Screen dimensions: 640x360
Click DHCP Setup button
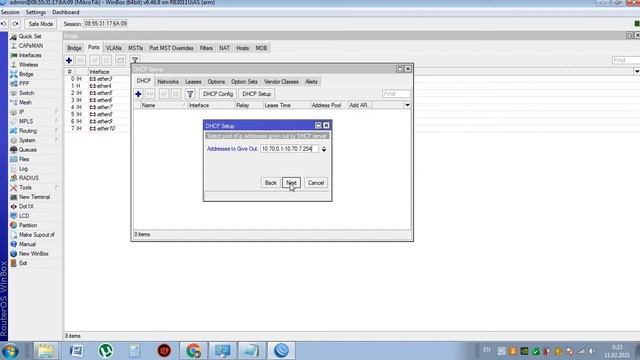click(256, 94)
